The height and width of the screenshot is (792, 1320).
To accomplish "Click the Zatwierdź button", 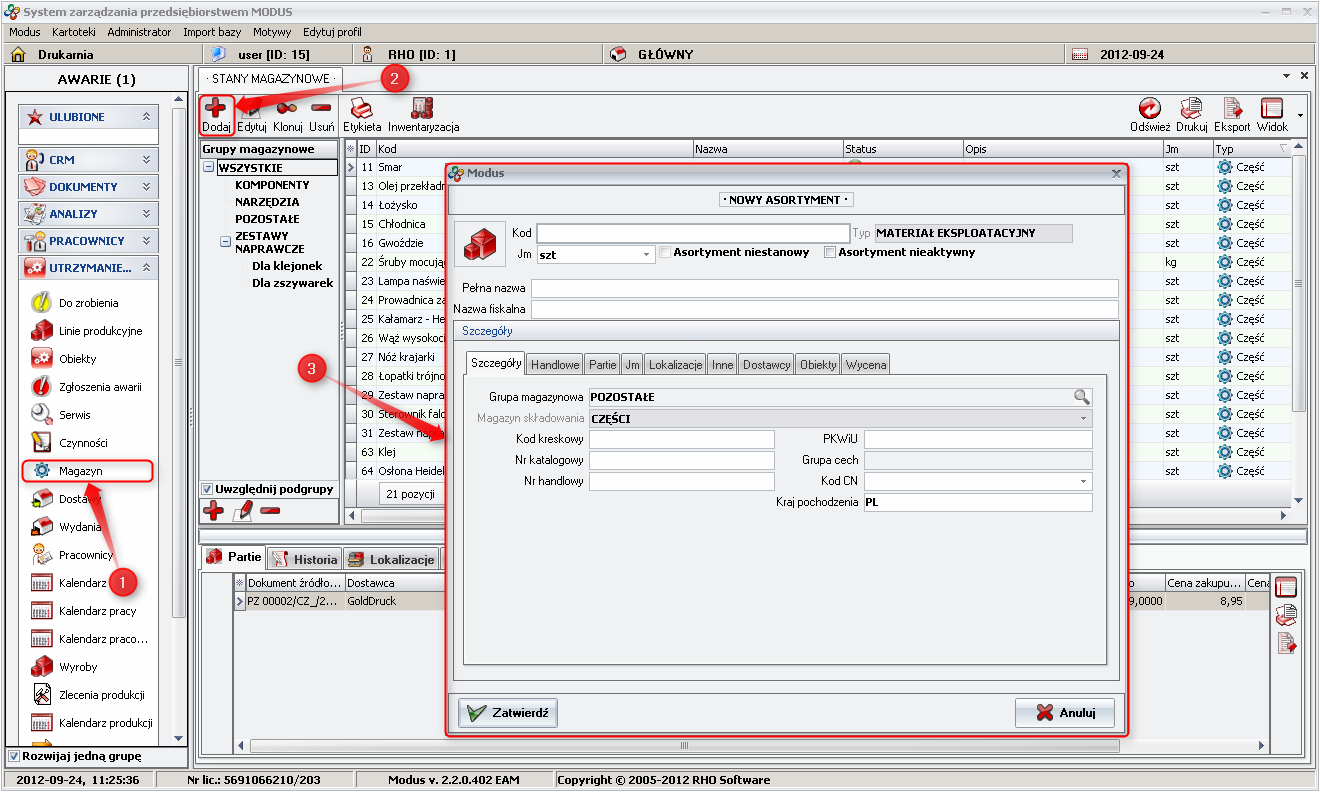I will pyautogui.click(x=508, y=713).
